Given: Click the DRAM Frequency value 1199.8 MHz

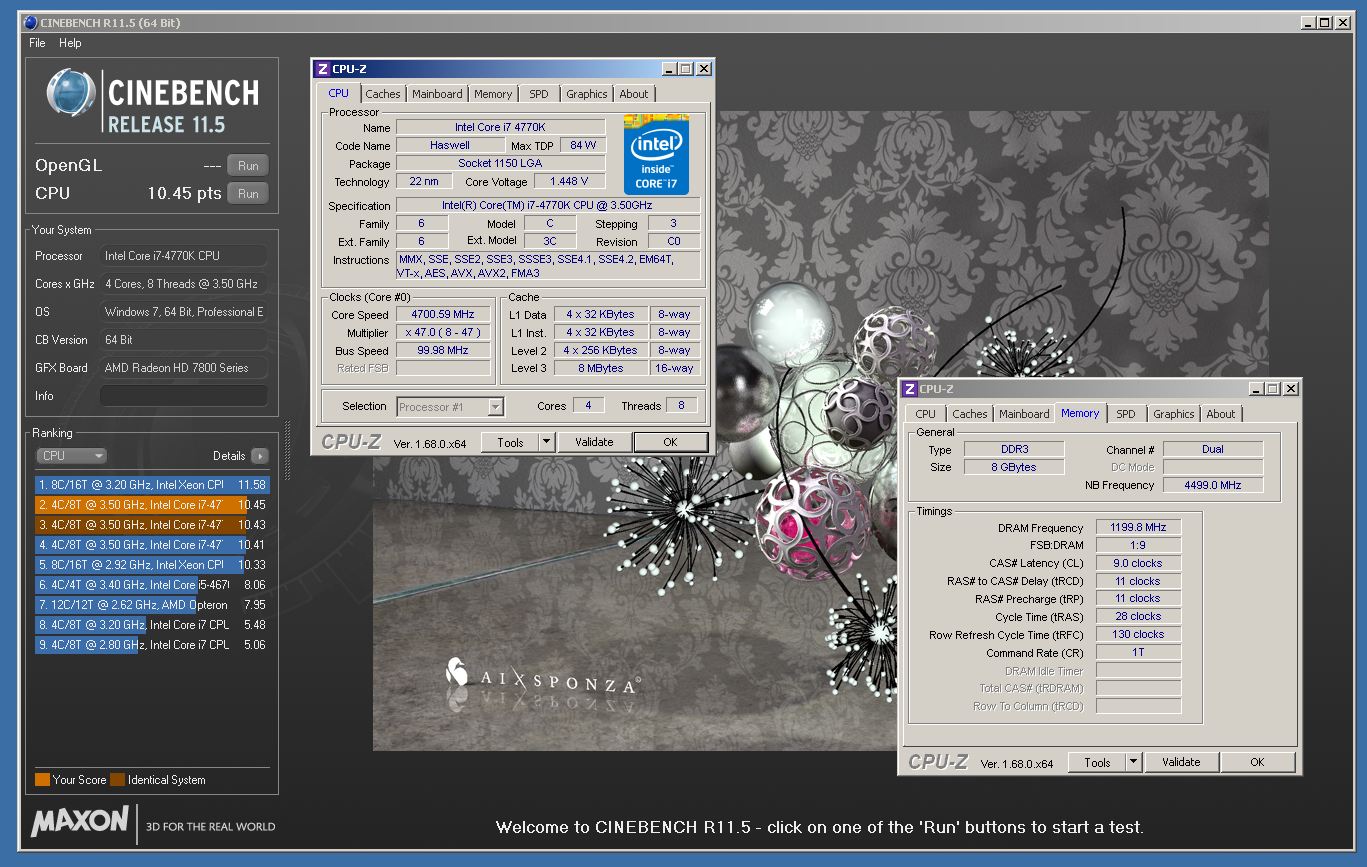Looking at the screenshot, I should [x=1138, y=527].
